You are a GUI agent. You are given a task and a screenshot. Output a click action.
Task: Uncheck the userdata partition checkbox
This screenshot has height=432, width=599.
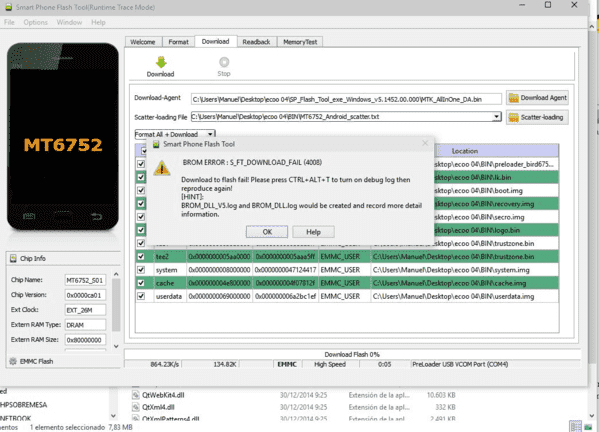click(141, 296)
